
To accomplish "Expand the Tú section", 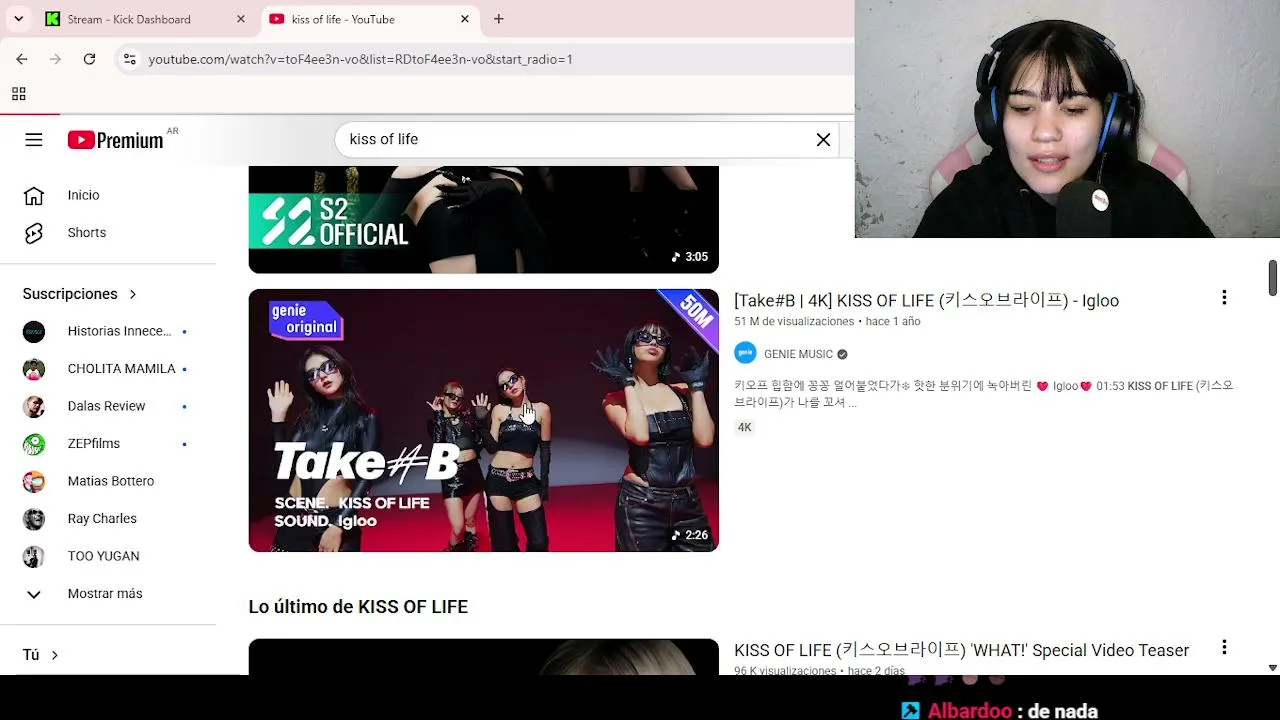I will point(41,655).
